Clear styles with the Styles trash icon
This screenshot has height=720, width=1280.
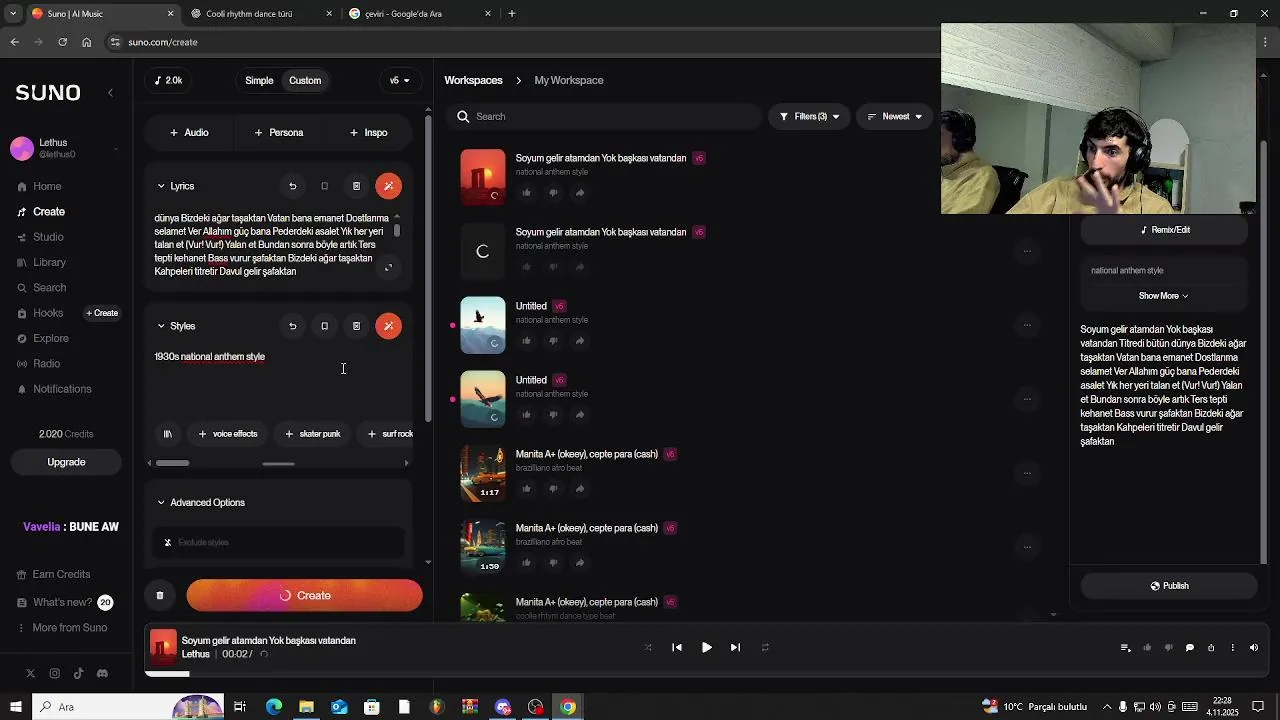pyautogui.click(x=356, y=326)
